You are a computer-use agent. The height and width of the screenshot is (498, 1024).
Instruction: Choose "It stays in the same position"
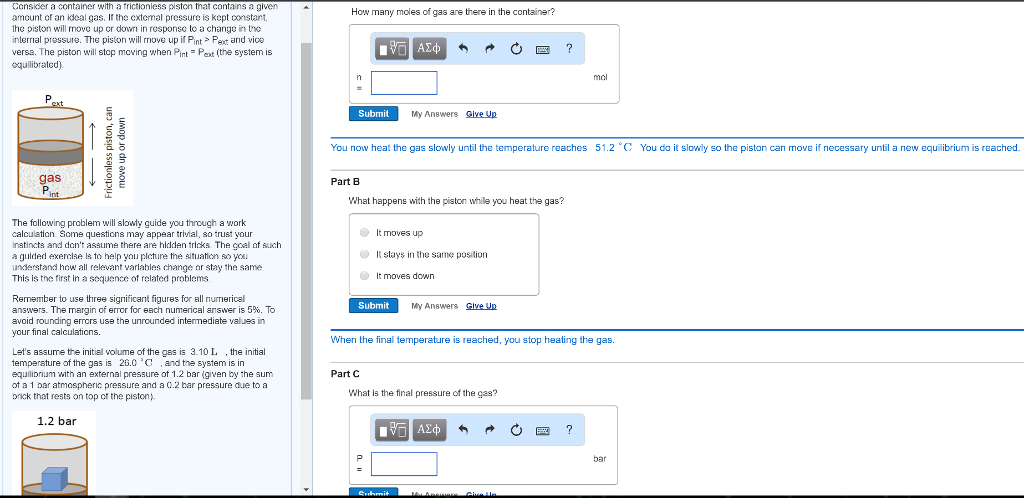(x=365, y=254)
